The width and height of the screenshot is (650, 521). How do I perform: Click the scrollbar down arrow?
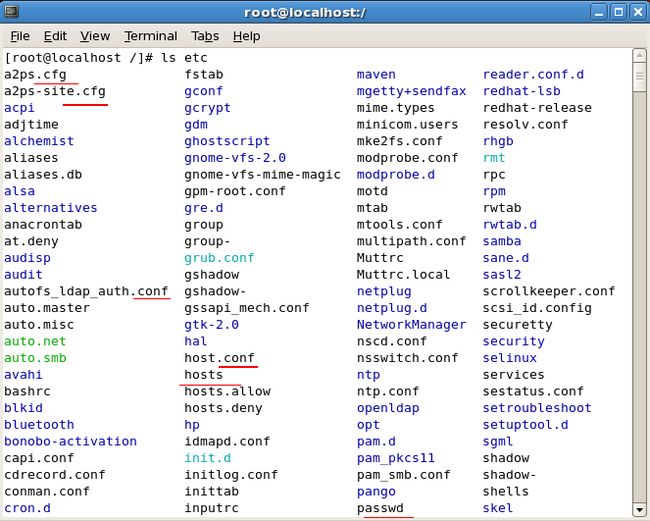pos(639,509)
